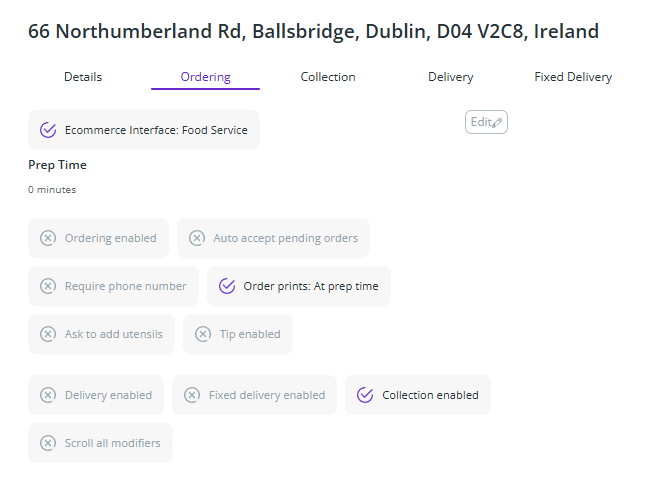Select the Fixed Delivery tab
The width and height of the screenshot is (671, 484).
pos(573,77)
